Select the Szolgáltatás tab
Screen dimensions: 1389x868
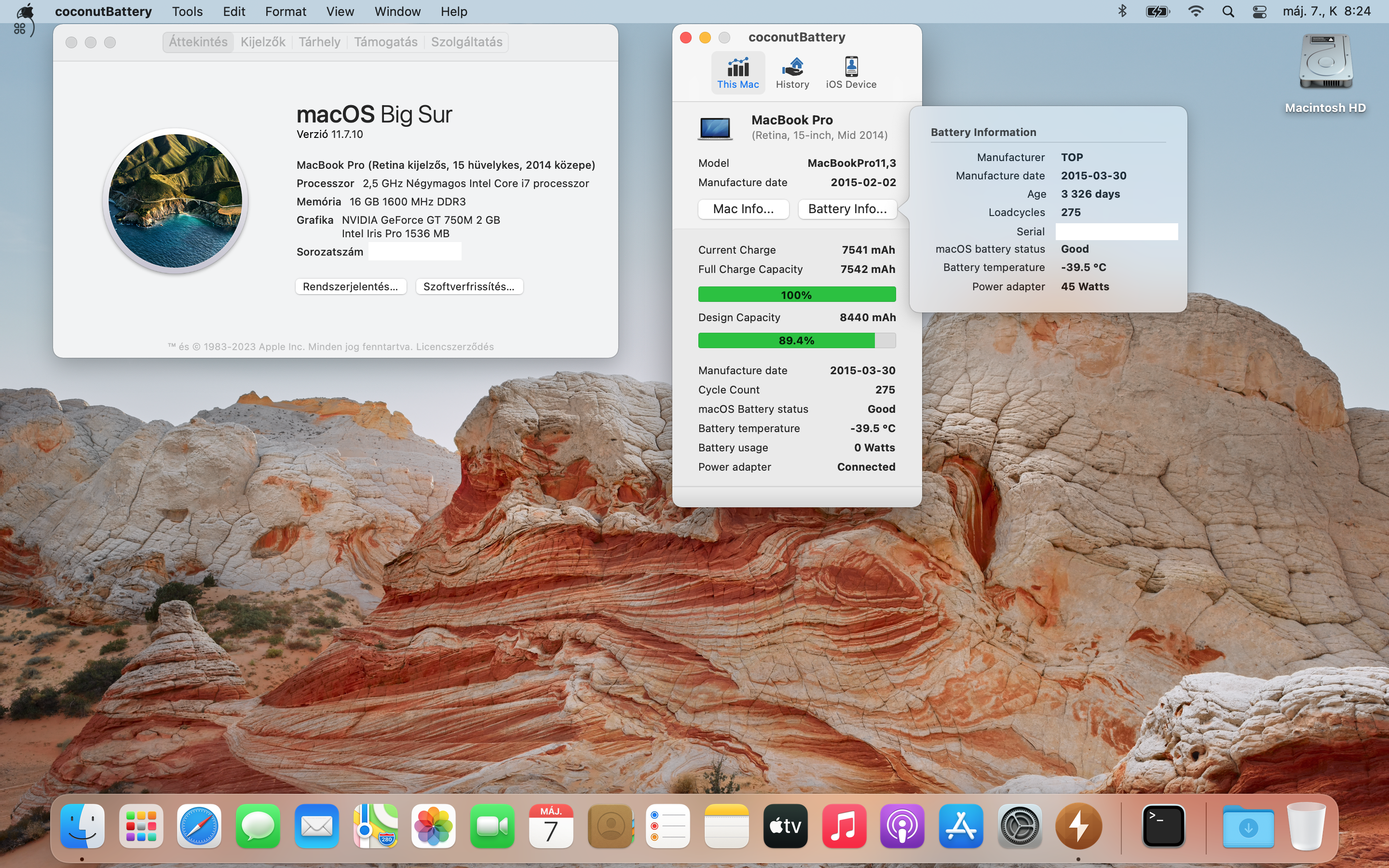point(467,42)
